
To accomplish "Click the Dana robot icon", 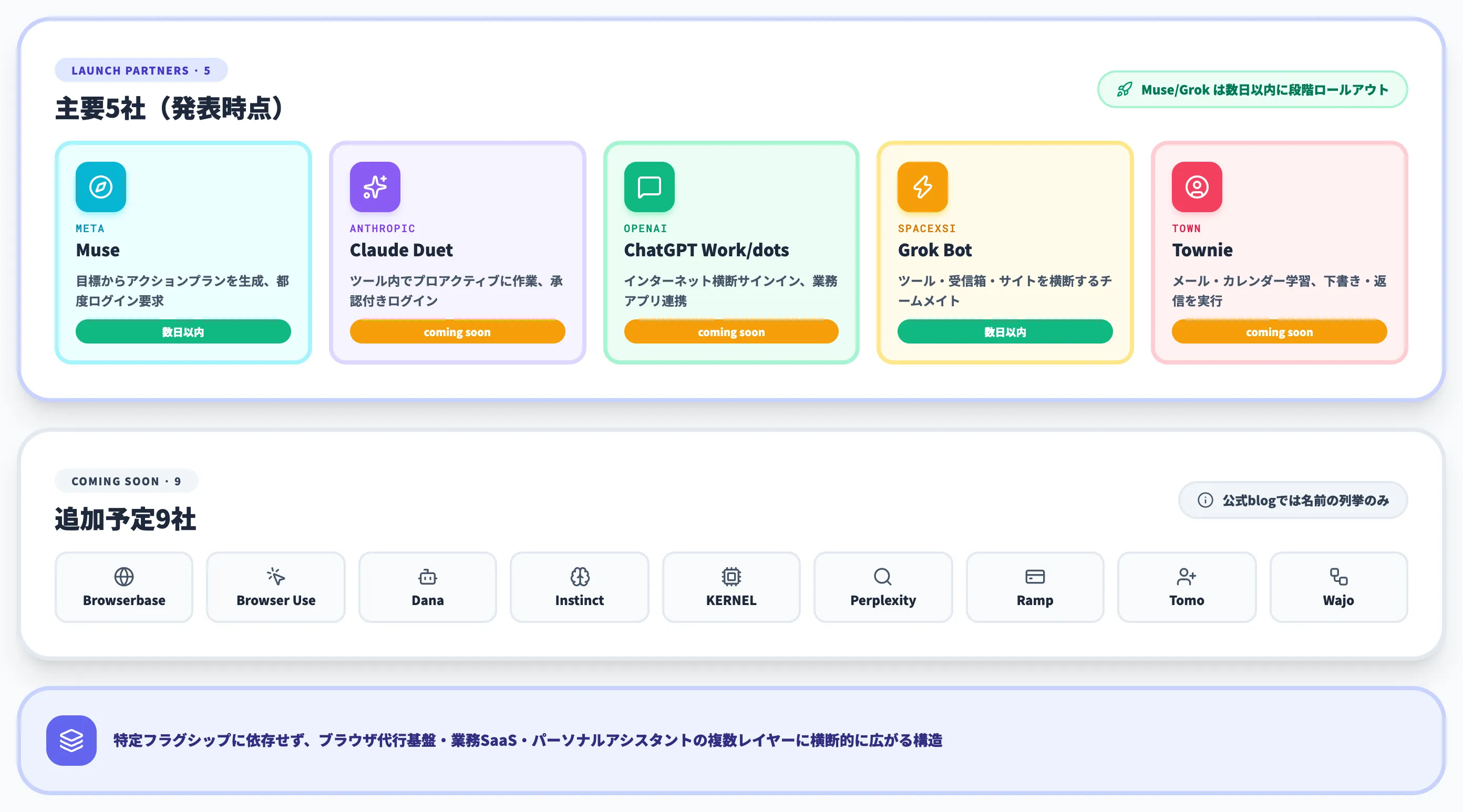I will [x=428, y=576].
